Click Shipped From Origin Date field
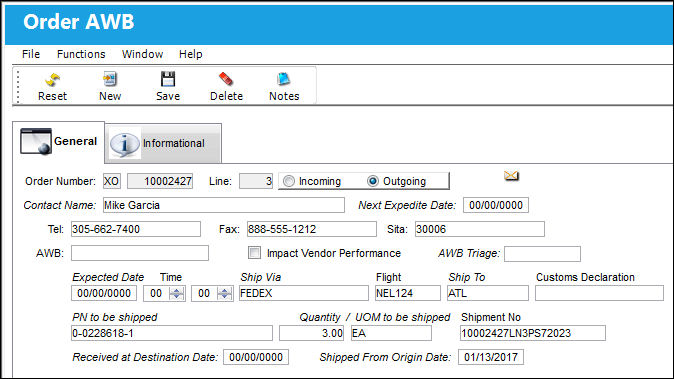 coord(491,357)
